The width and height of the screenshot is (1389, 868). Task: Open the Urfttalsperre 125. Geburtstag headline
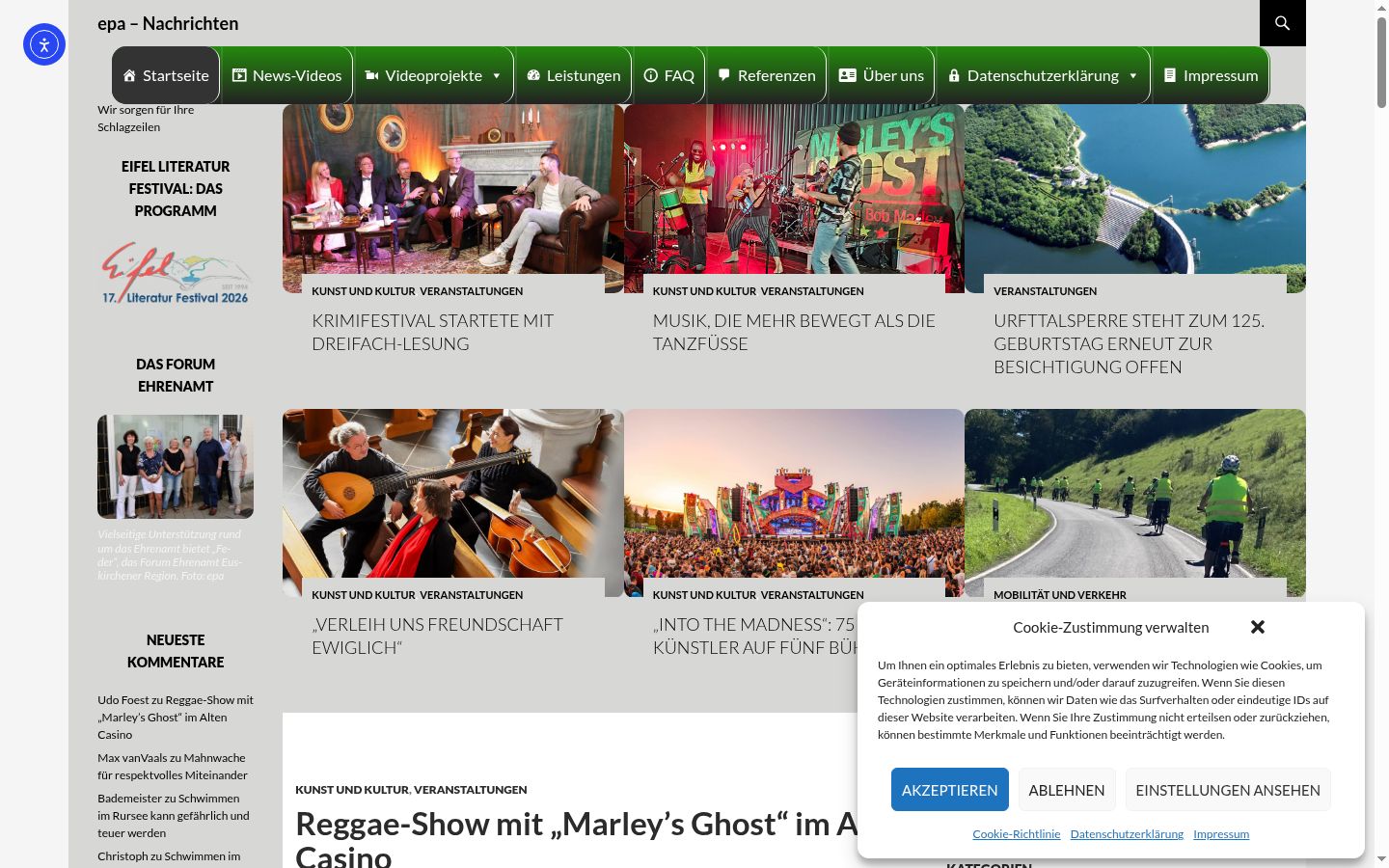(1129, 343)
